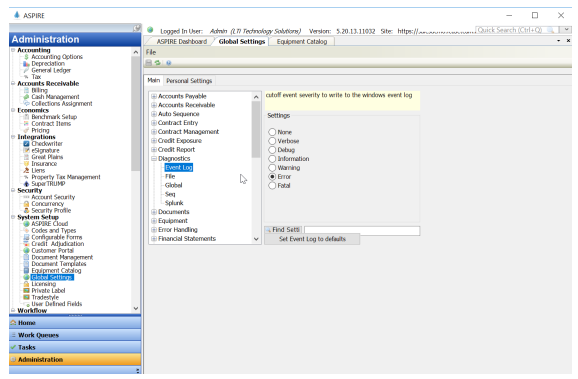578x379 pixels.
Task: Expand Contract Entry settings node
Action: (154, 123)
